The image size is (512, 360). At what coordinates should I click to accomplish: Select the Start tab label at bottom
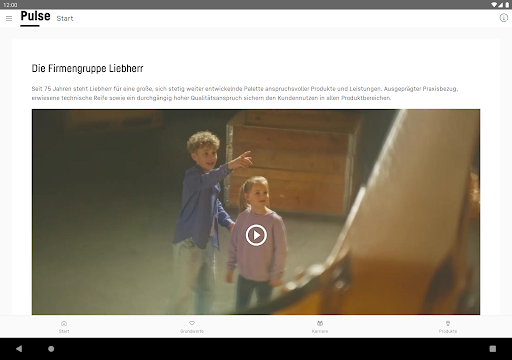click(x=64, y=331)
